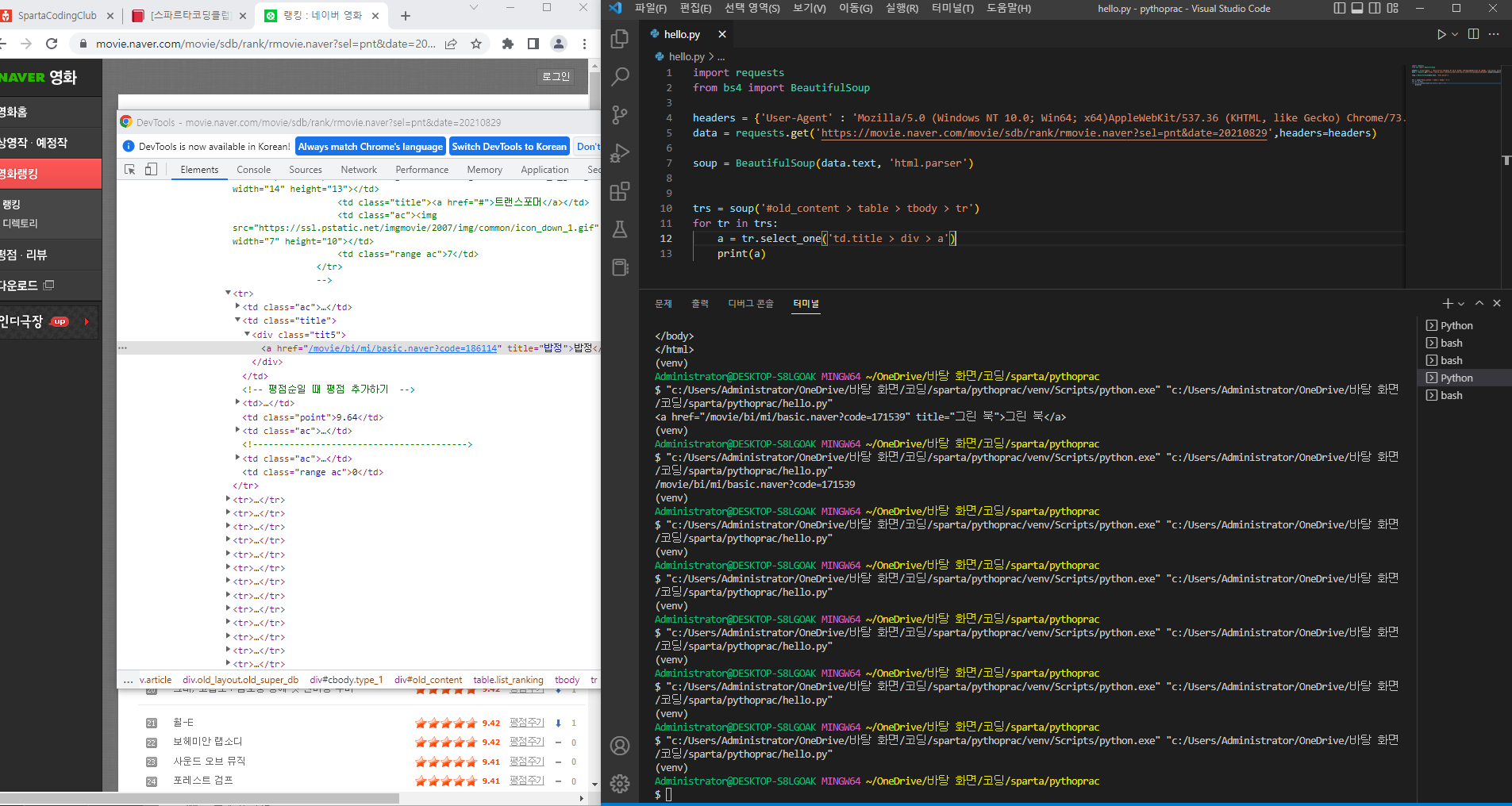Image resolution: width=1512 pixels, height=806 pixels.
Task: Go forward in Chrome history
Action: coord(25,44)
